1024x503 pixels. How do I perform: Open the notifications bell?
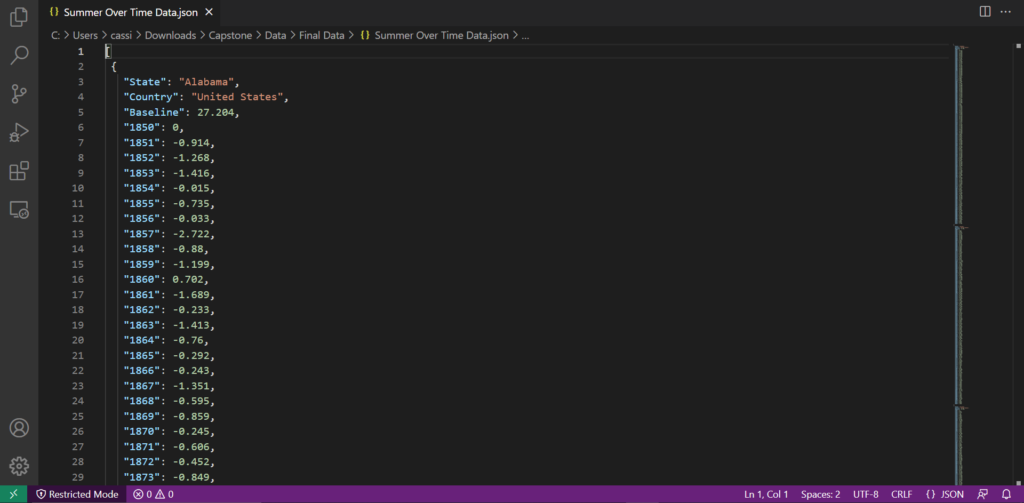(1006, 494)
